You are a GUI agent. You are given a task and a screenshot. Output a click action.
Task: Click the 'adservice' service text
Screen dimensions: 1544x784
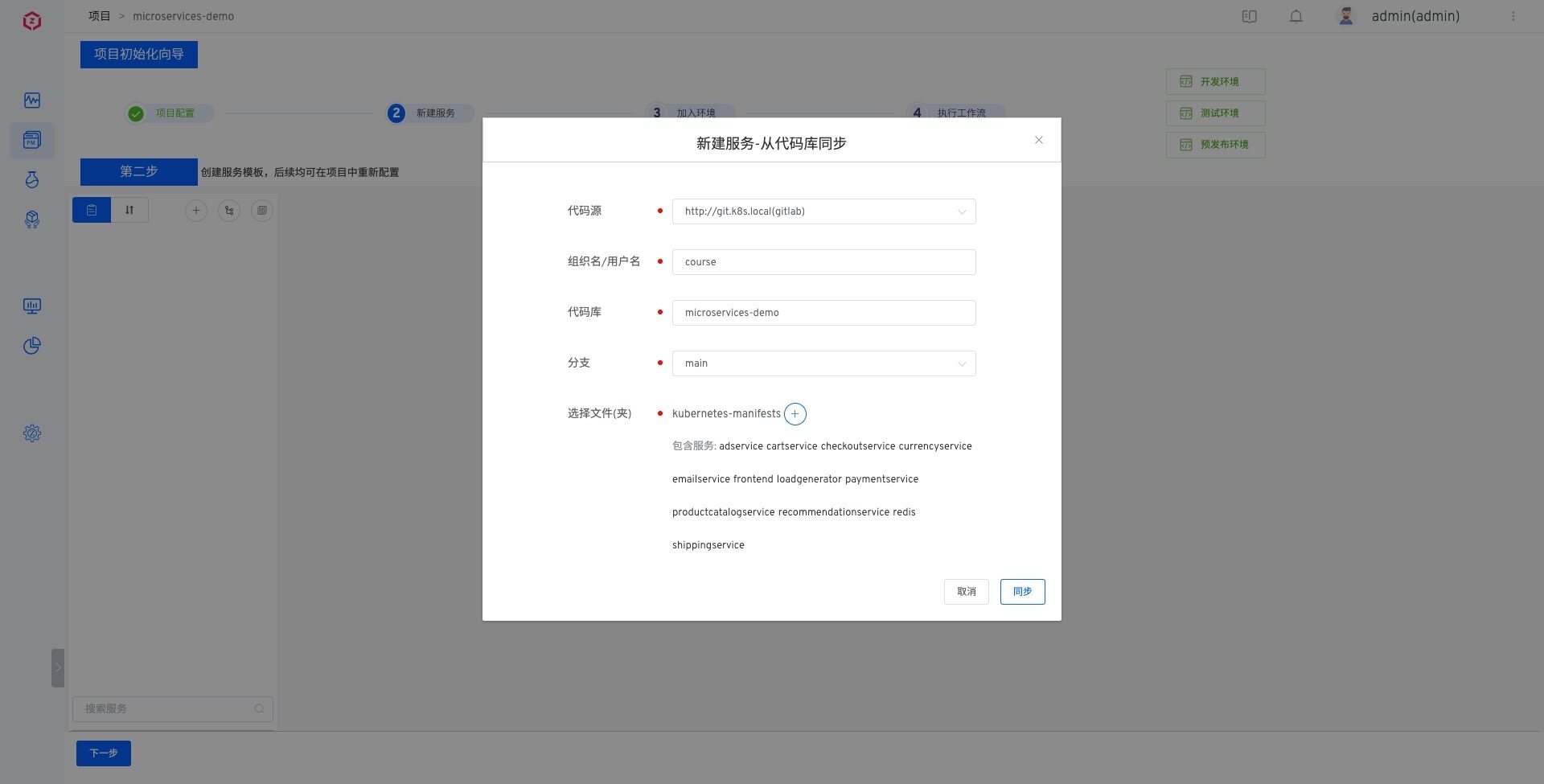point(741,446)
